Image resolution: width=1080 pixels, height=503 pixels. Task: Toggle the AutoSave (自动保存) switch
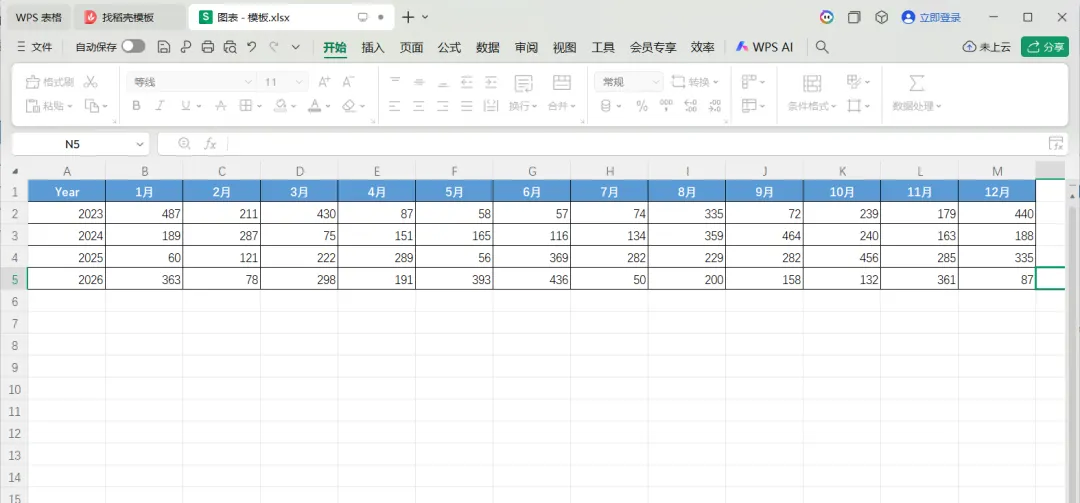tap(134, 46)
